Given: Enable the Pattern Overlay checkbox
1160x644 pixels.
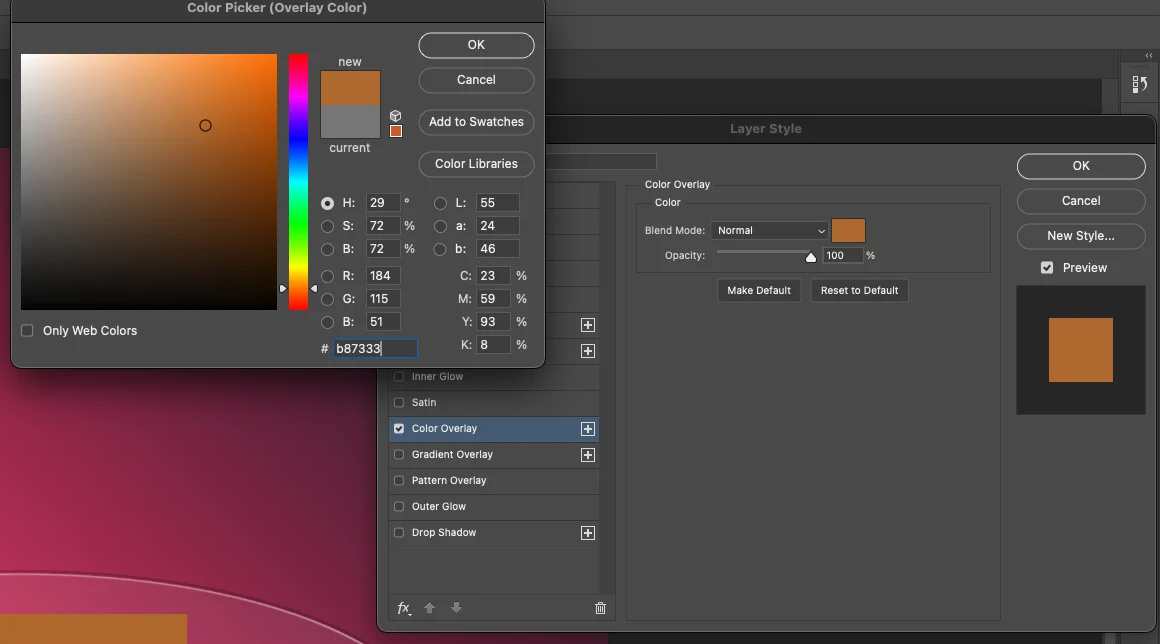Looking at the screenshot, I should pos(399,481).
